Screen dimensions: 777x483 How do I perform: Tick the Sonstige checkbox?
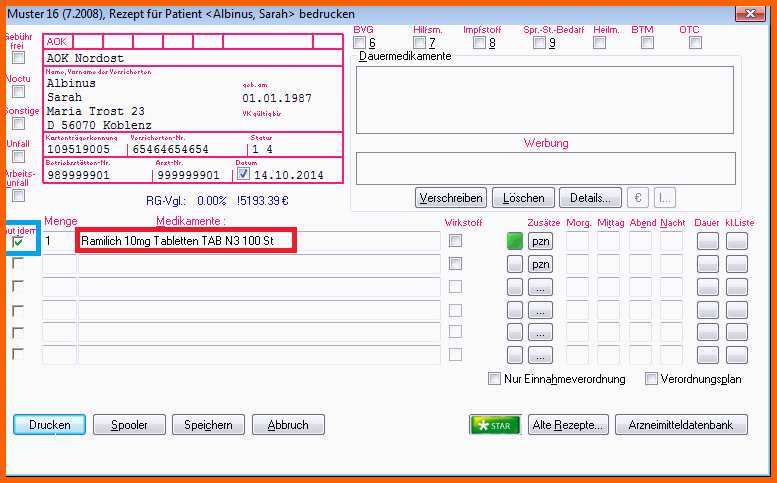click(18, 123)
